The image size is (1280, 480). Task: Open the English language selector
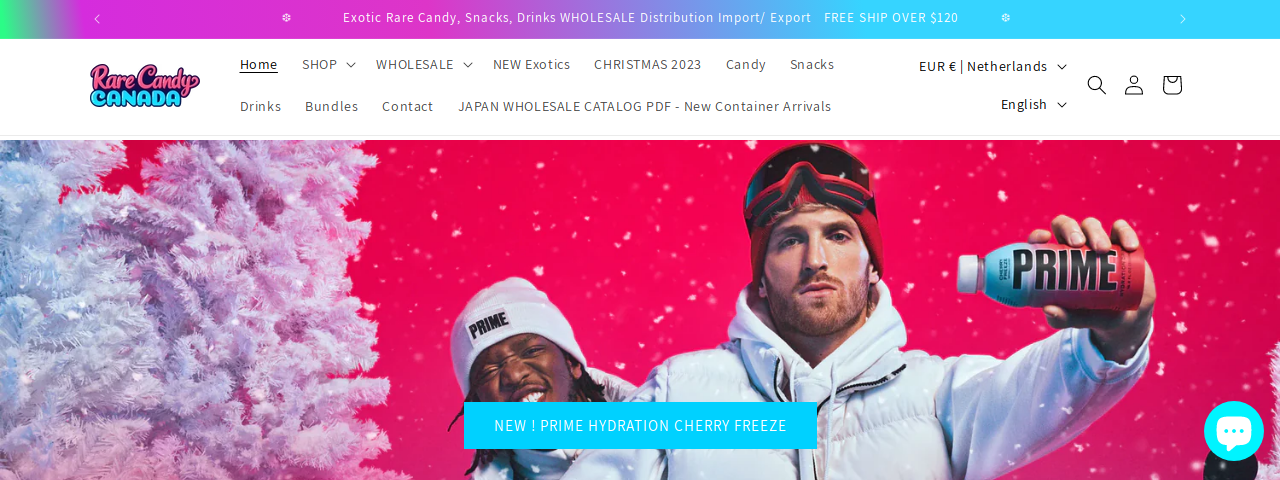[1034, 104]
